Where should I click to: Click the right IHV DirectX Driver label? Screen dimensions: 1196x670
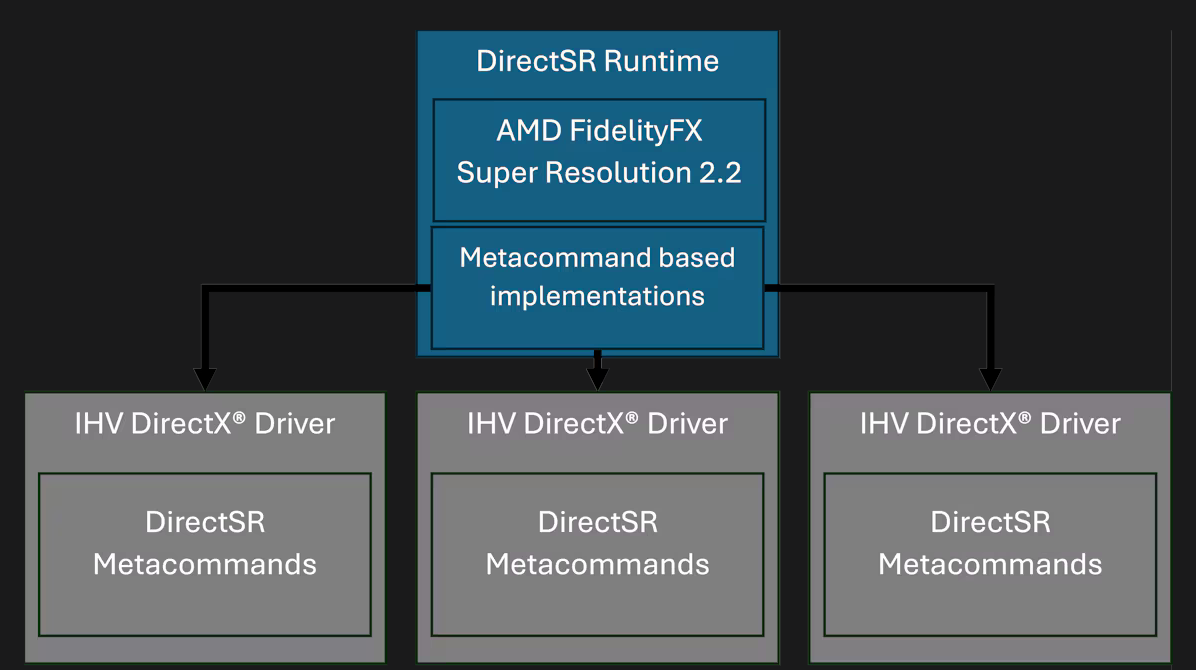(x=990, y=423)
